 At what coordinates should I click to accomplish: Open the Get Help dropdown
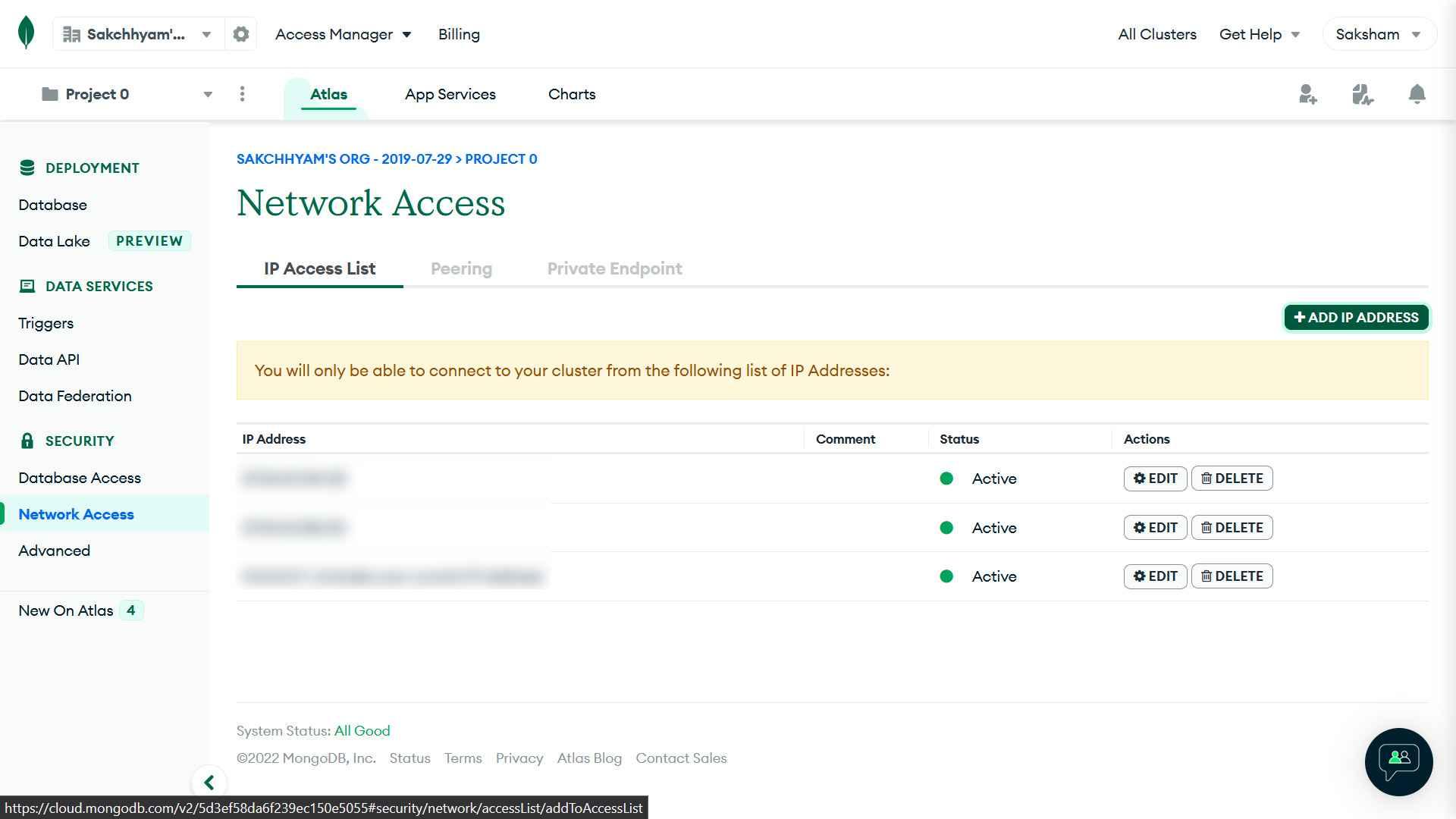[x=1260, y=34]
